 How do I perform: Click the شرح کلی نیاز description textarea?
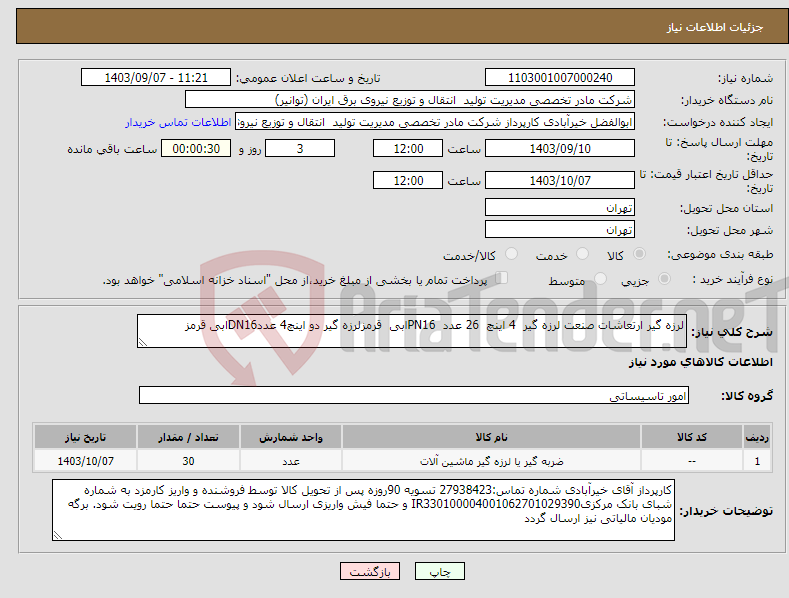(x=412, y=331)
